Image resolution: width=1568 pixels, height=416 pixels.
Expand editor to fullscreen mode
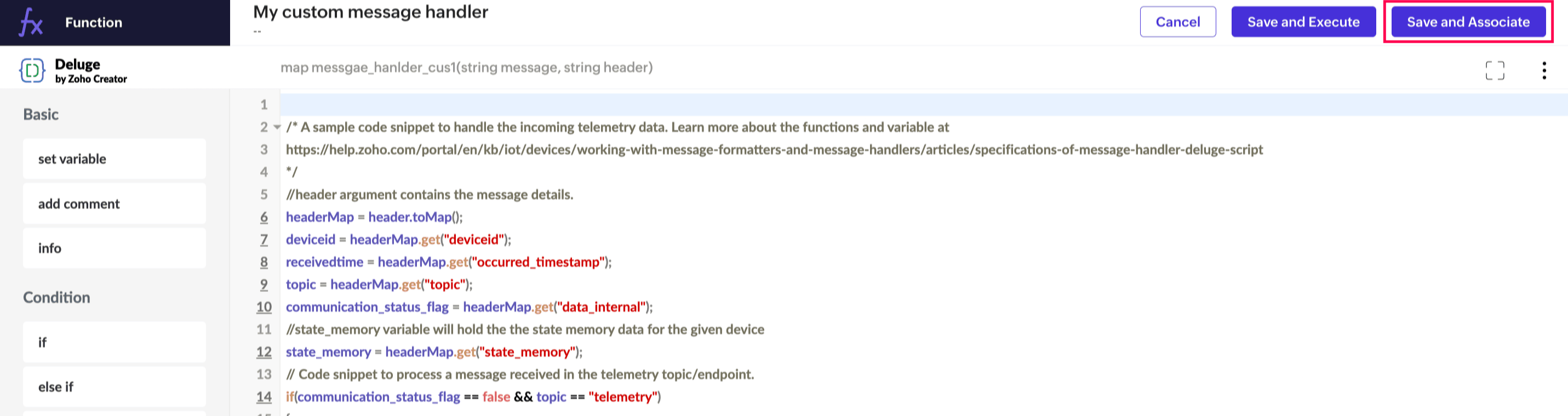click(1495, 71)
